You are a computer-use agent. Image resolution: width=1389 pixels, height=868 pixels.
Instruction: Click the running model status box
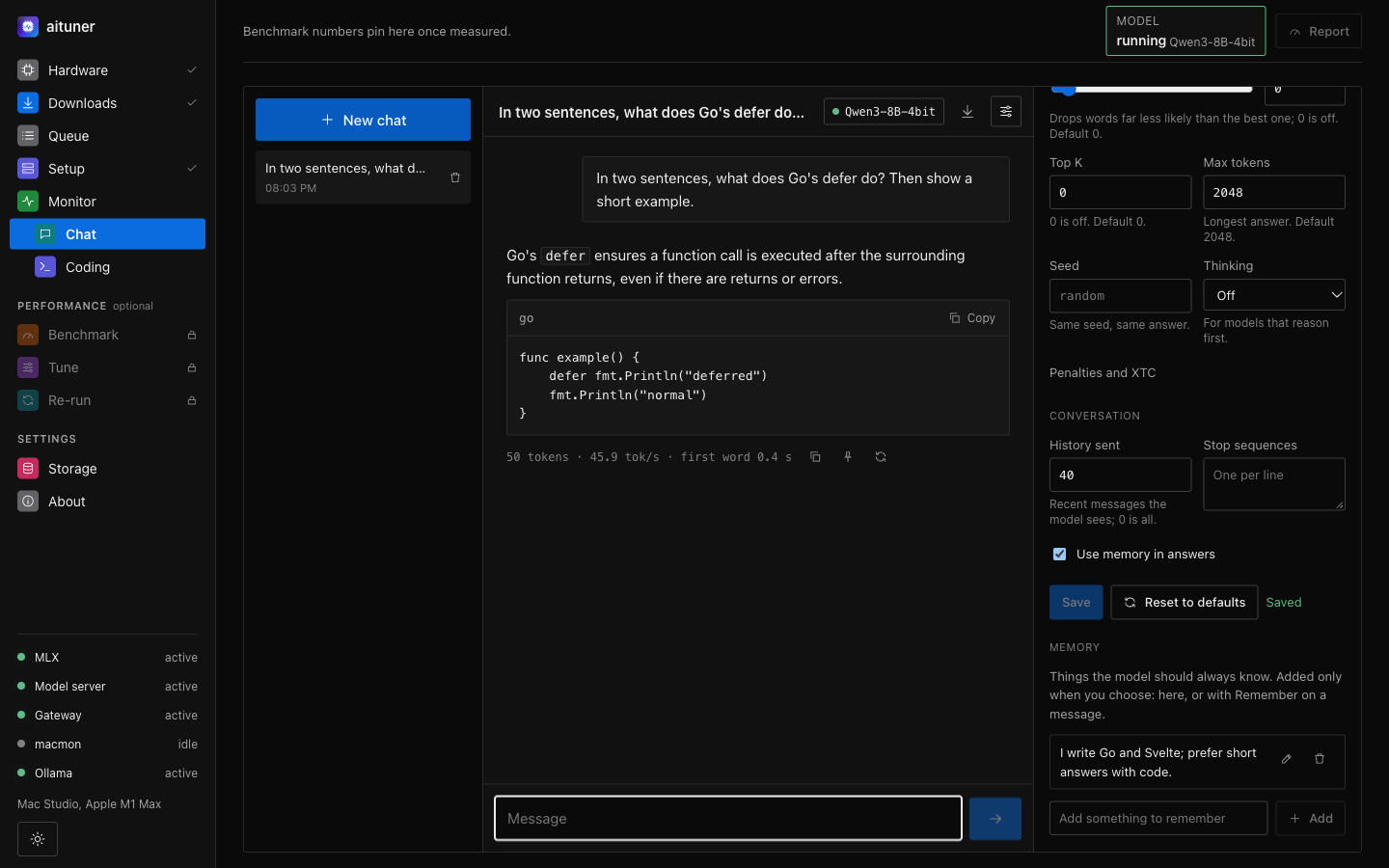pyautogui.click(x=1185, y=31)
